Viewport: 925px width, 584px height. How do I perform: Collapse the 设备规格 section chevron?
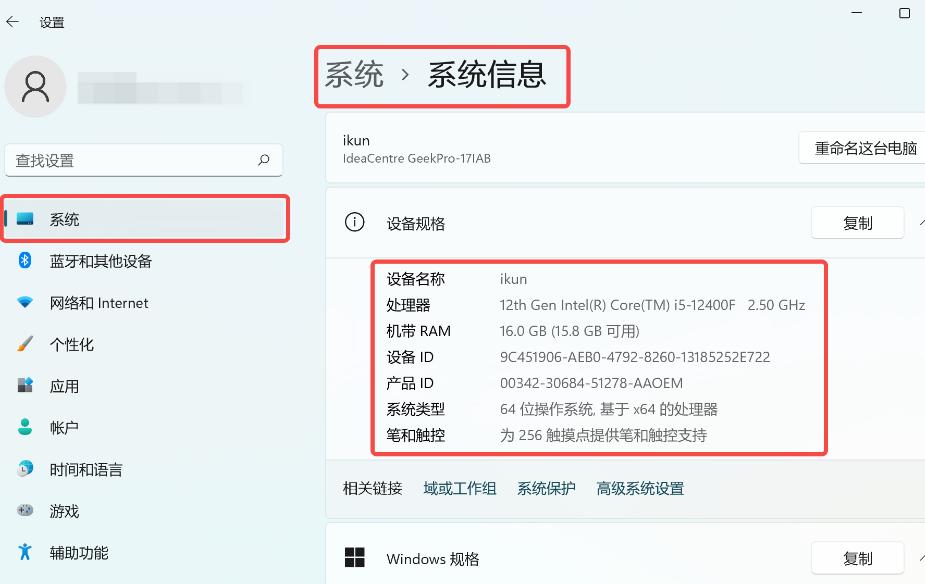point(921,223)
